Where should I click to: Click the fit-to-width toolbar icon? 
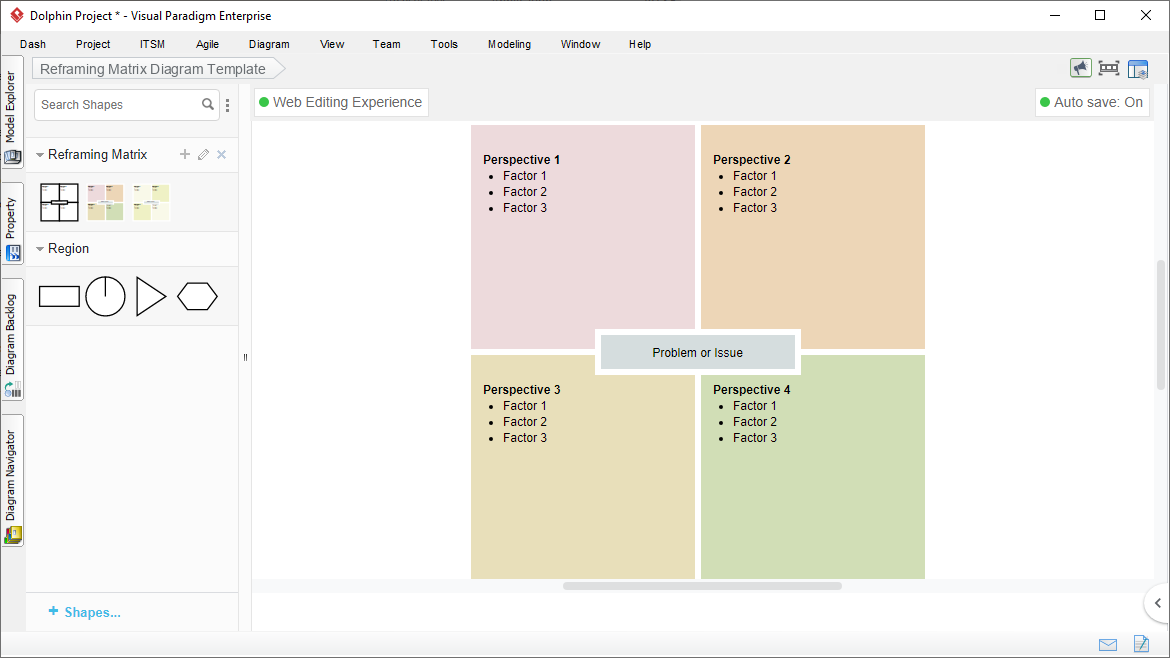tap(1109, 69)
